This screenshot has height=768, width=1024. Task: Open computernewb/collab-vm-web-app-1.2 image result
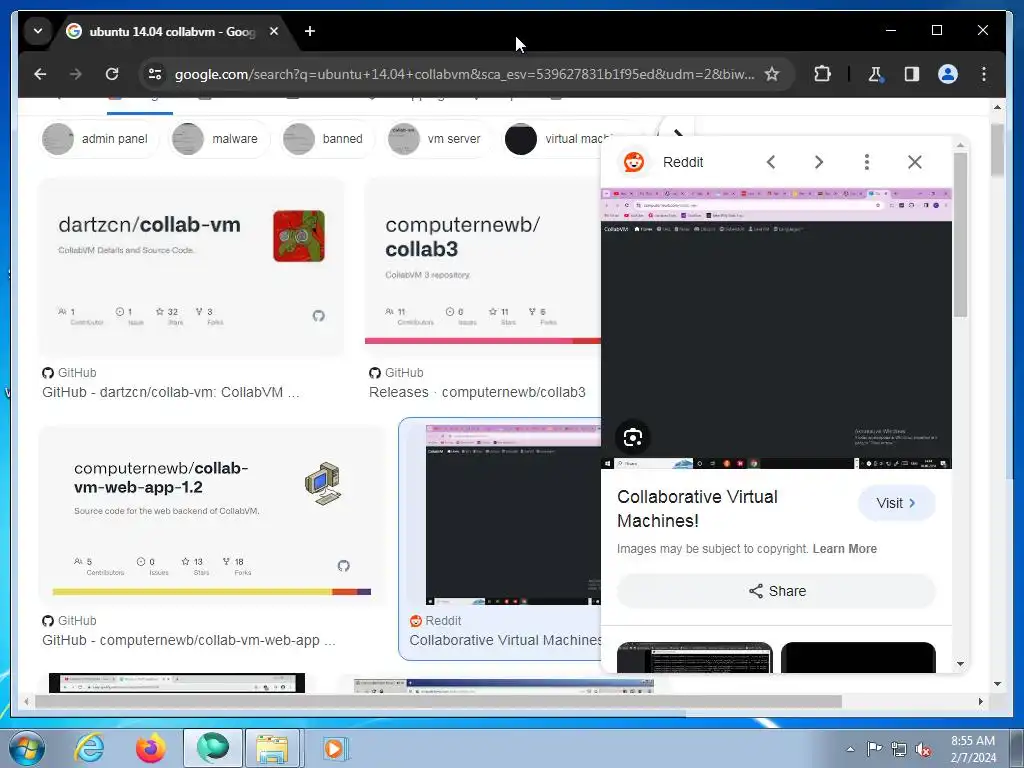[212, 516]
